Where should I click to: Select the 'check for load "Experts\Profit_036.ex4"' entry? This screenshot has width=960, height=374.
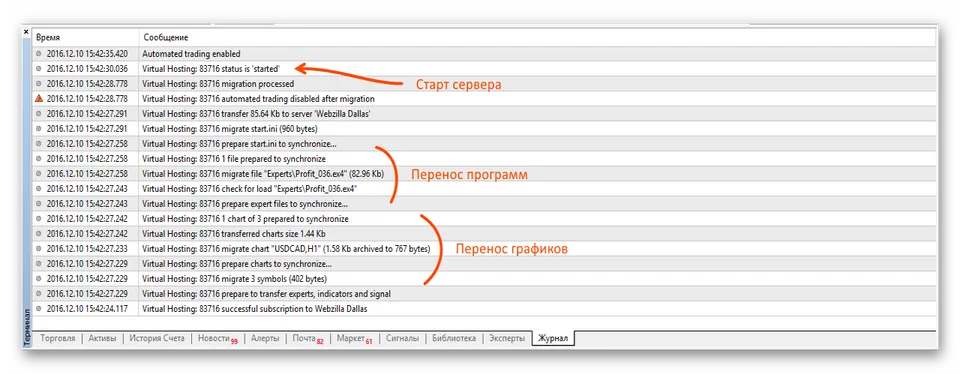pos(250,189)
